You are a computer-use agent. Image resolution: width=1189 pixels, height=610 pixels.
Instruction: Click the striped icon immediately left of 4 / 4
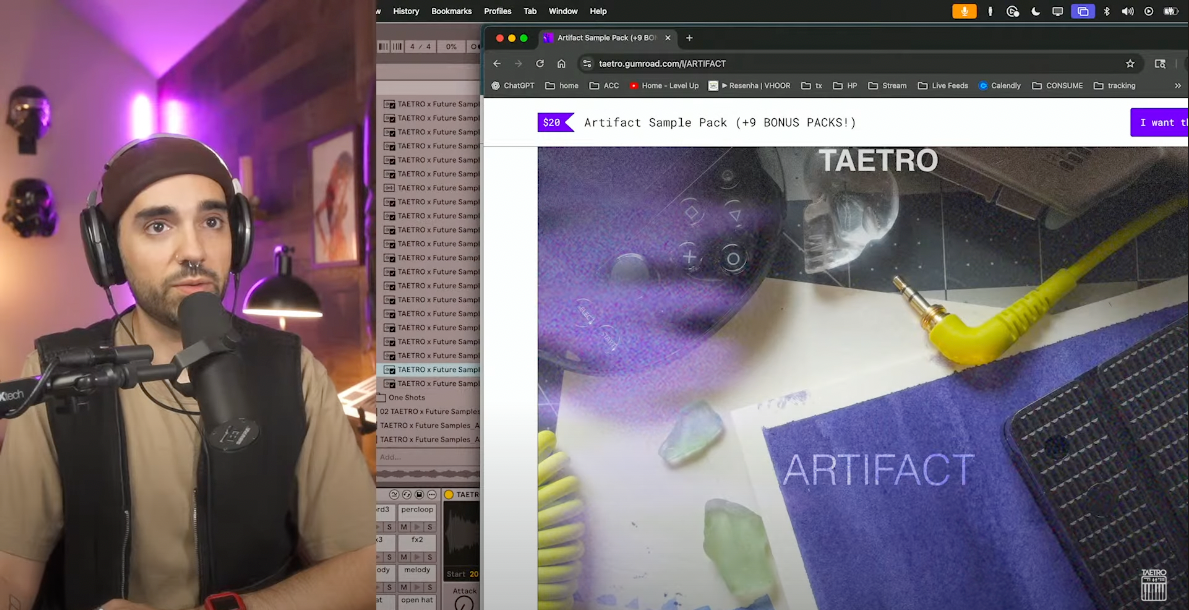397,47
